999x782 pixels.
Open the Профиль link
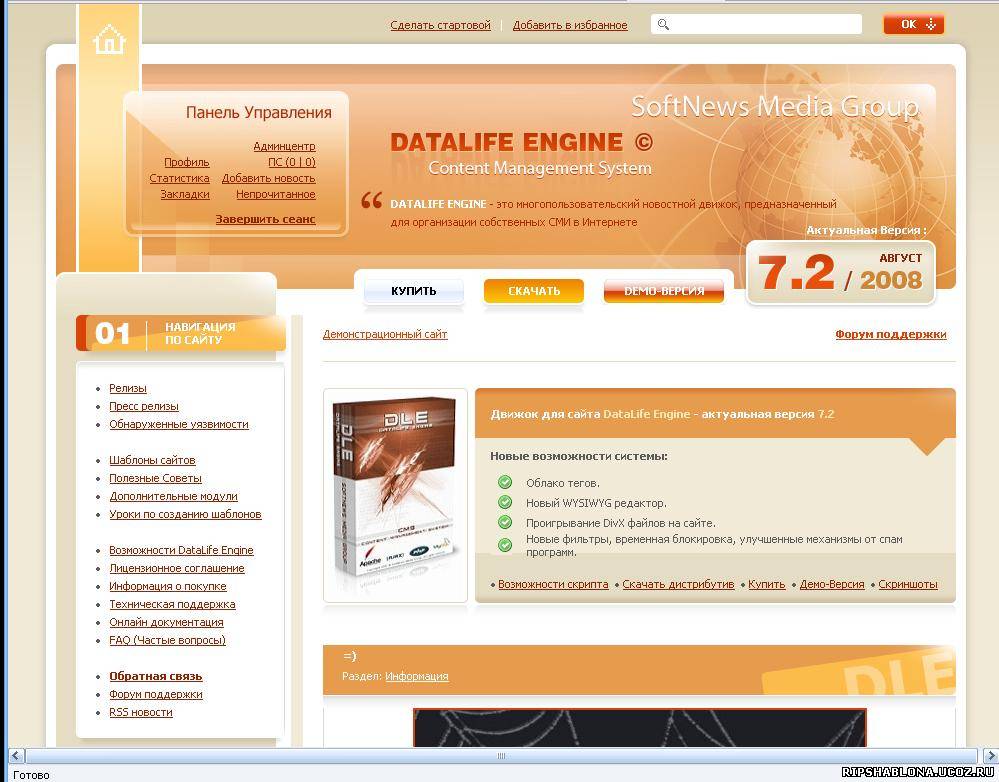point(187,162)
